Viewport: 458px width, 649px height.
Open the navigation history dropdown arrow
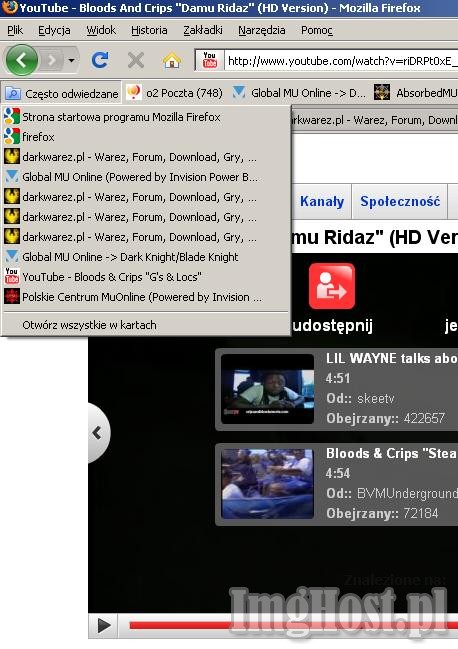click(72, 61)
